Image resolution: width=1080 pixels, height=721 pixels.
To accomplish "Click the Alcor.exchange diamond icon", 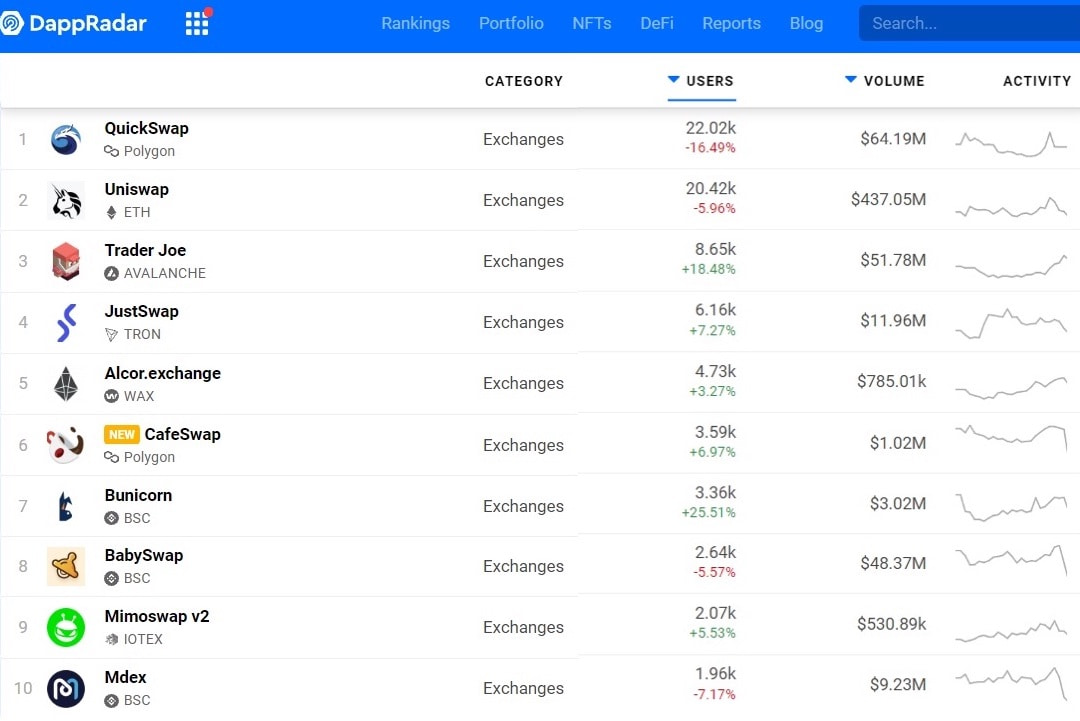I will 66,384.
